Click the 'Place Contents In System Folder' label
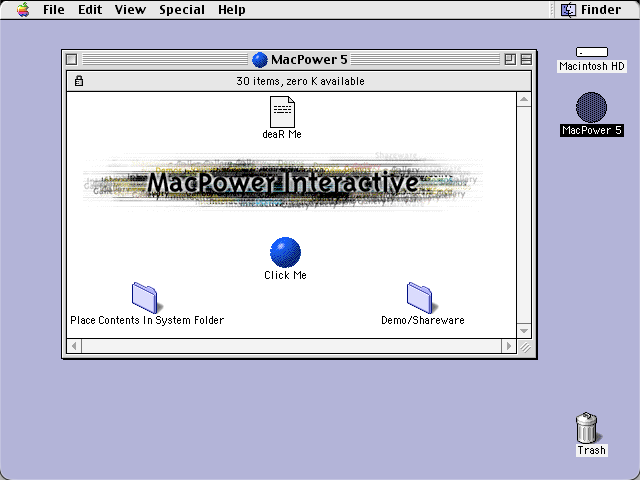 point(147,320)
